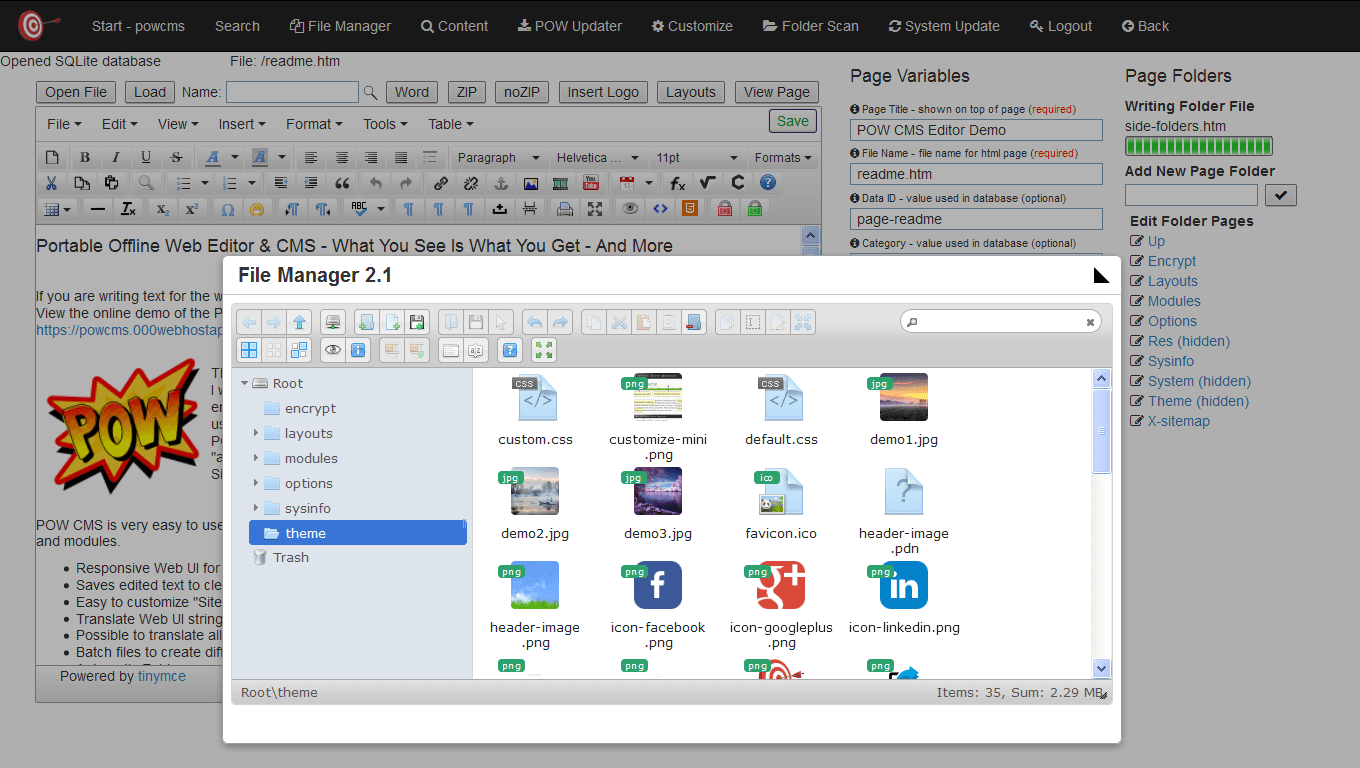Click File Manager get info icon

[x=358, y=351]
